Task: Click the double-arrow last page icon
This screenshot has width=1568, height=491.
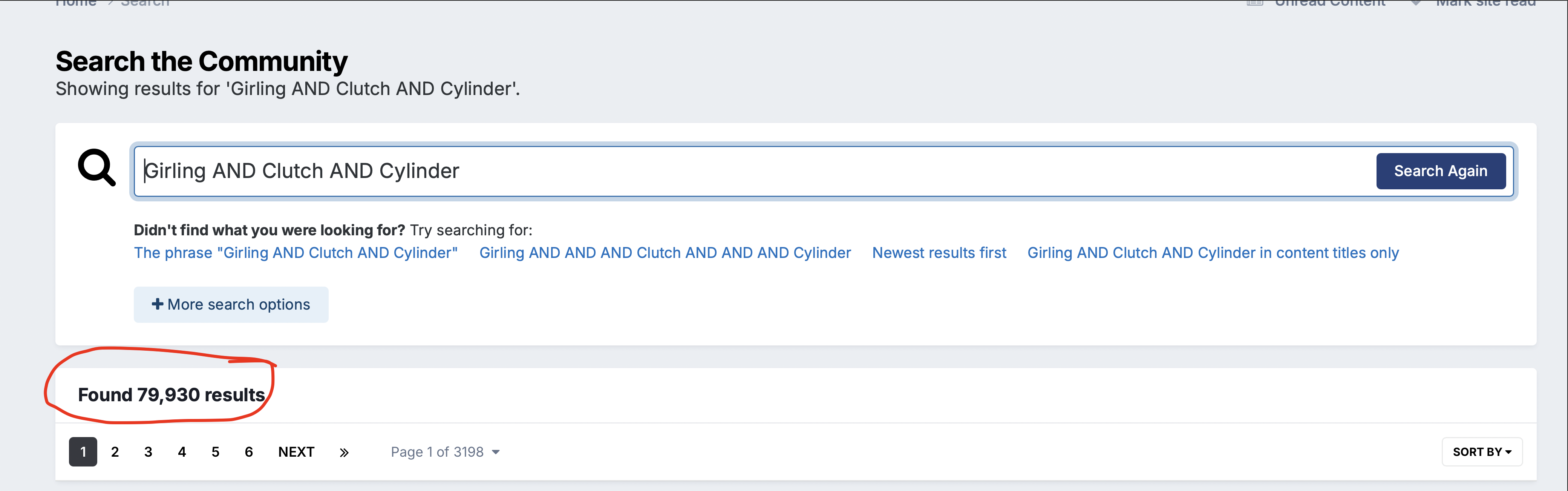Action: pos(344,452)
